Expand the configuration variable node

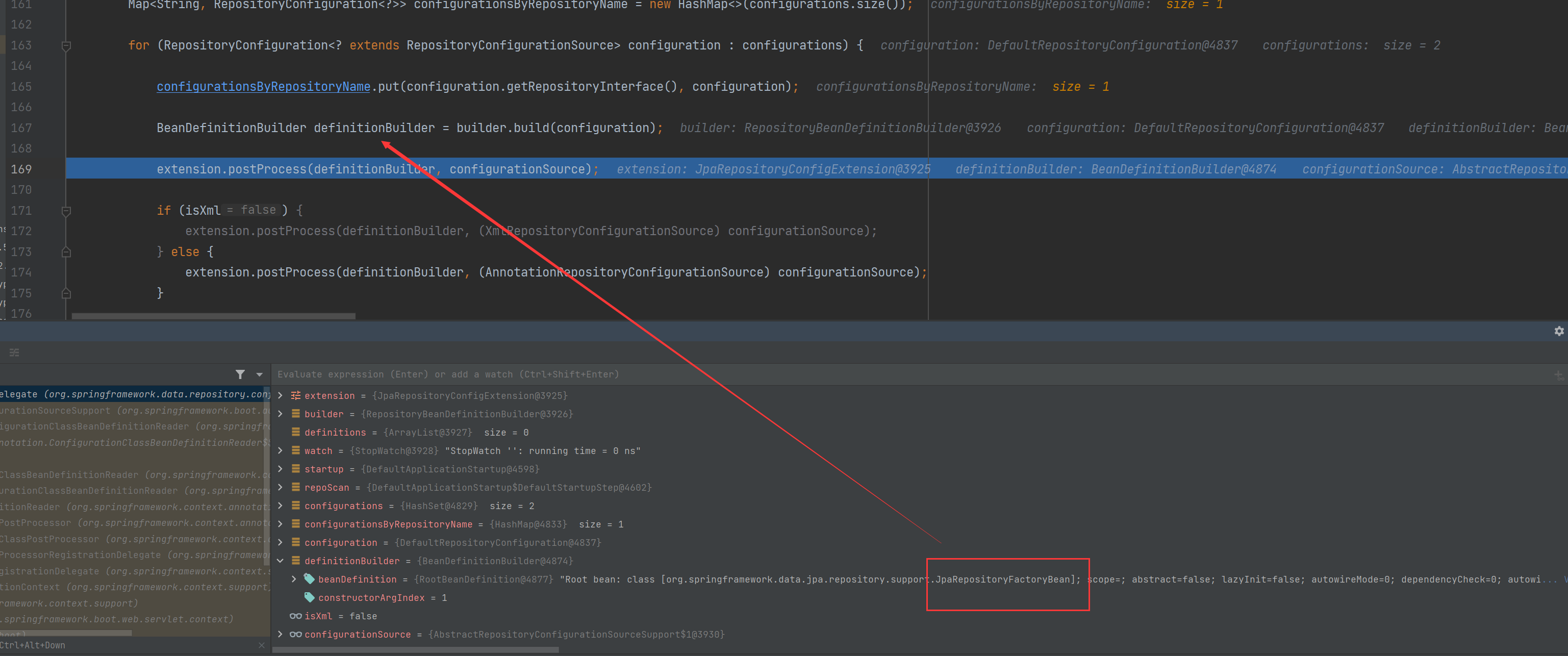click(280, 542)
